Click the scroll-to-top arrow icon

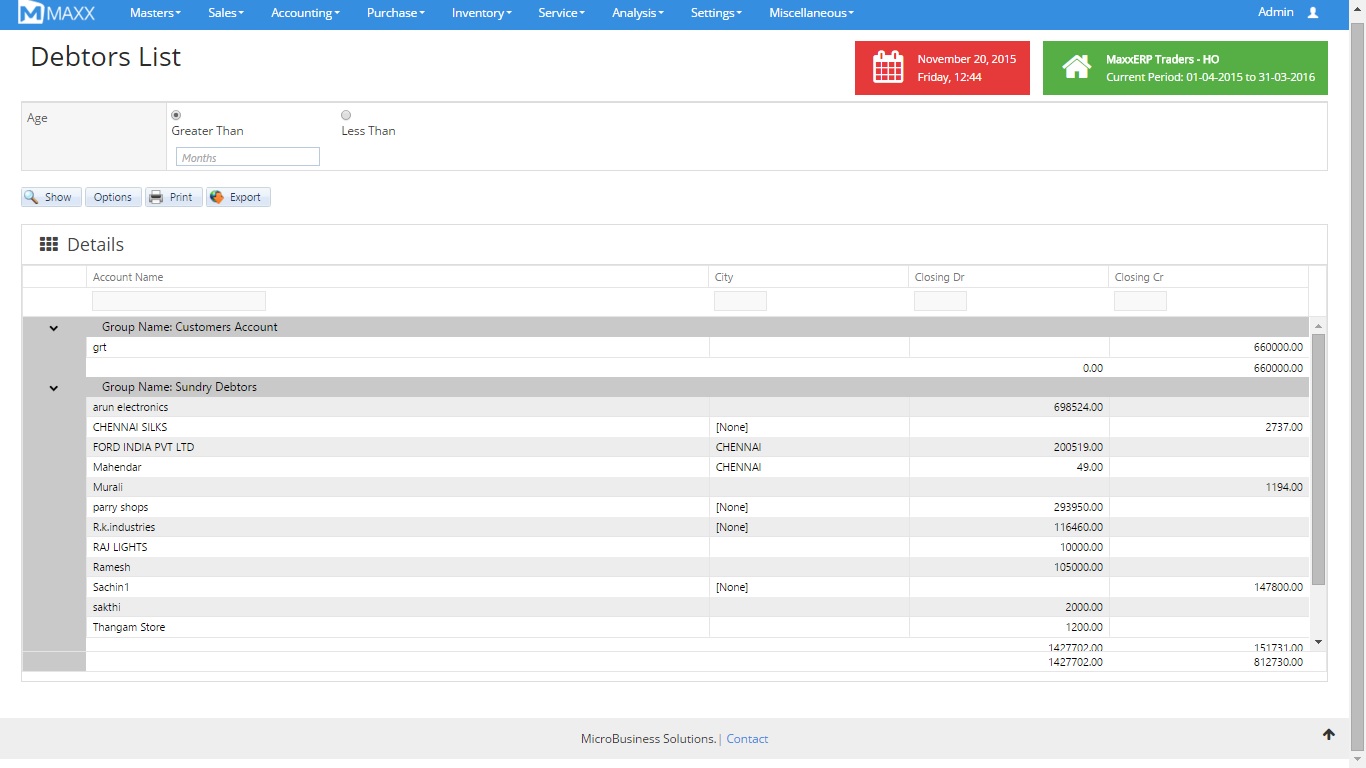click(1328, 734)
